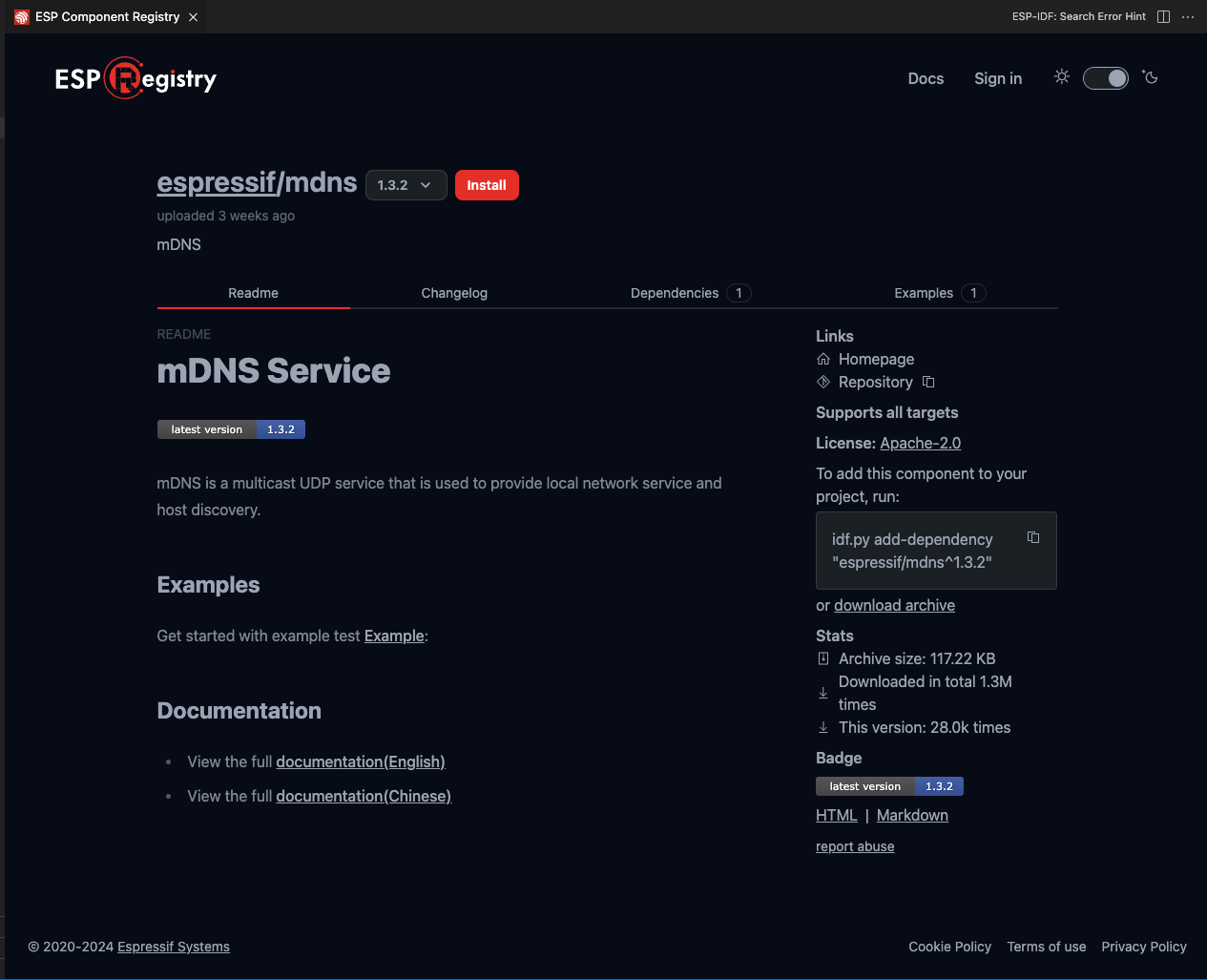Image resolution: width=1207 pixels, height=980 pixels.
Task: Switch to the Changelog tab
Action: coord(454,293)
